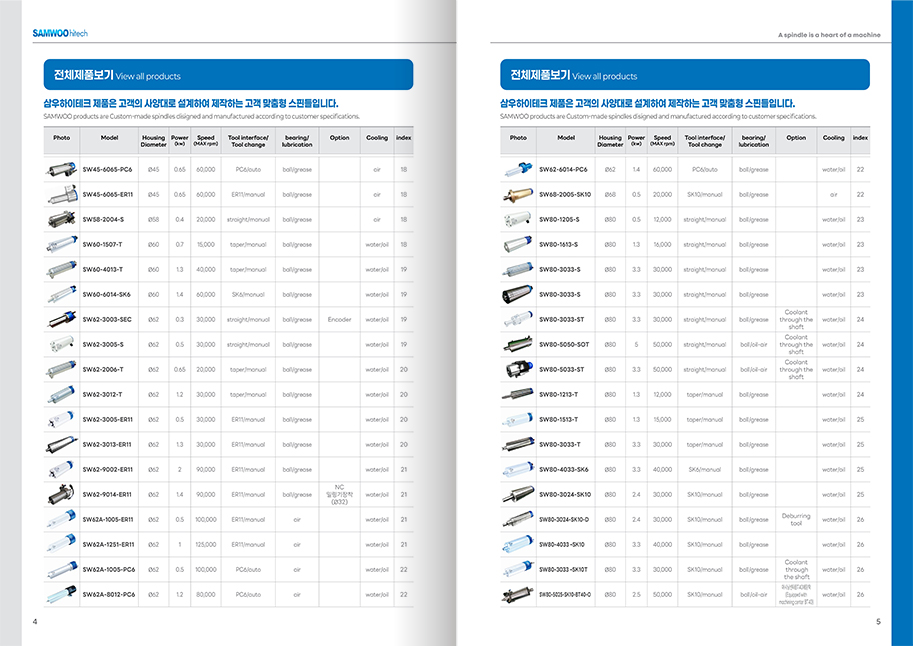Click the SW45-6065-PC6 spindle photo
Image resolution: width=913 pixels, height=646 pixels.
pyautogui.click(x=61, y=170)
